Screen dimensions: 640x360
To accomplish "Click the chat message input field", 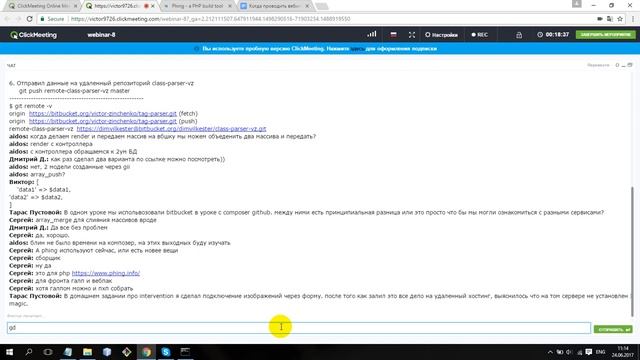I will point(299,328).
